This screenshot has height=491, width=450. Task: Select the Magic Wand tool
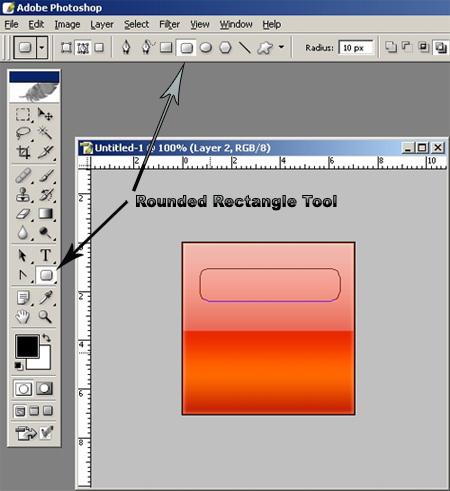click(45, 133)
